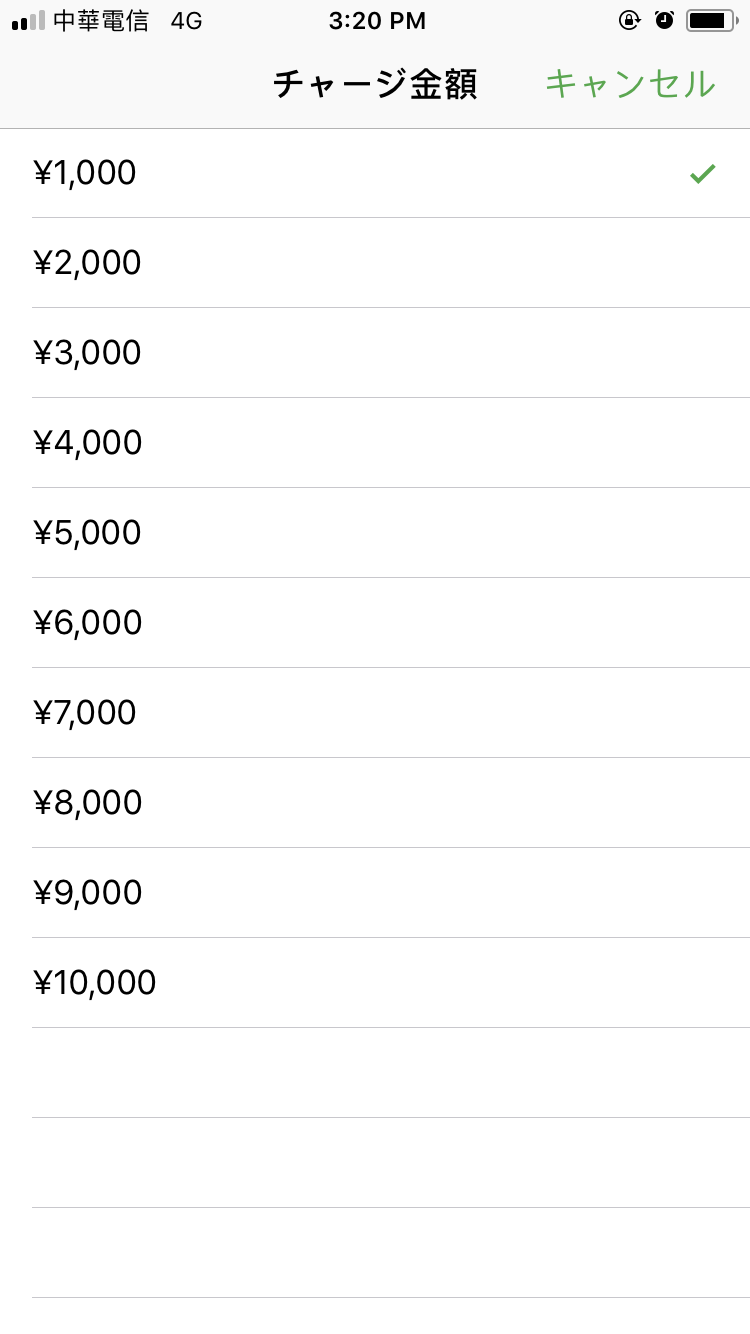Tap the rotation lock status icon

coord(629,20)
